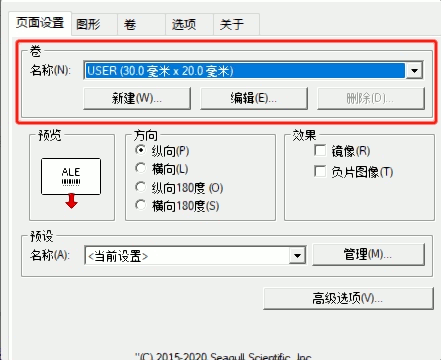Click the label preview thumbnail
Screen dimensions: 441x360
tap(71, 176)
